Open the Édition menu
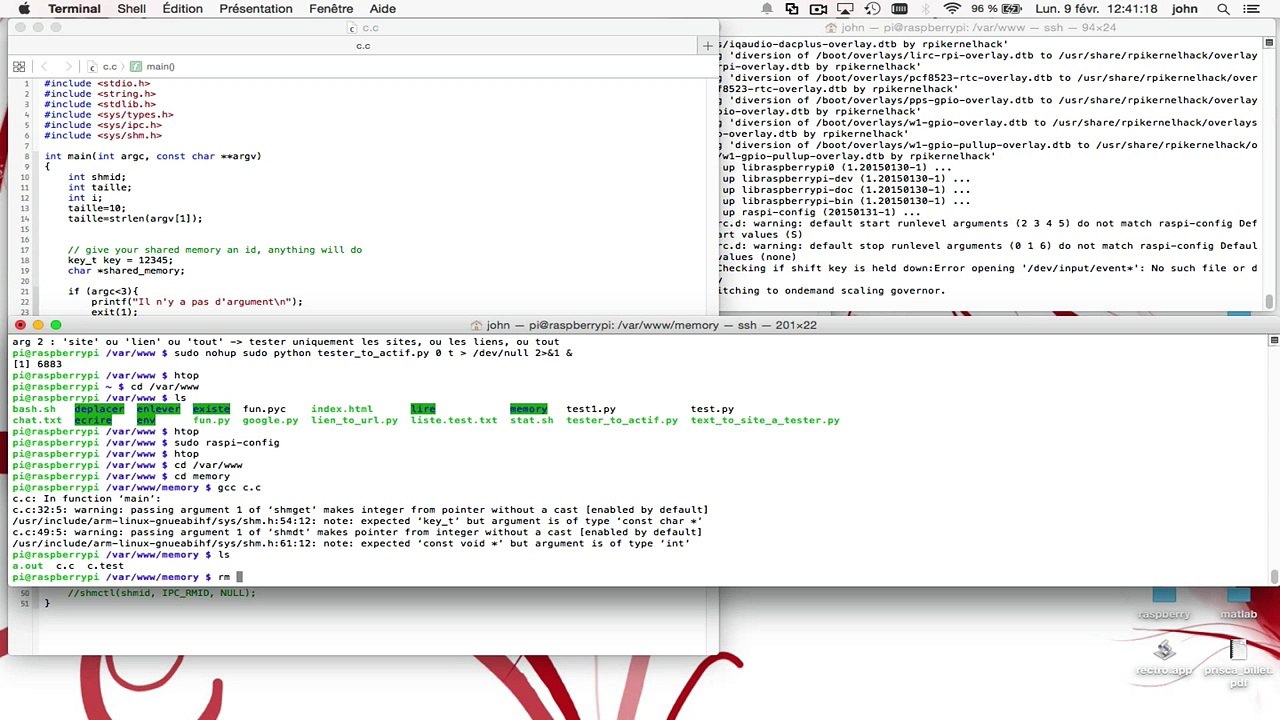Image resolution: width=1280 pixels, height=720 pixels. [x=182, y=9]
